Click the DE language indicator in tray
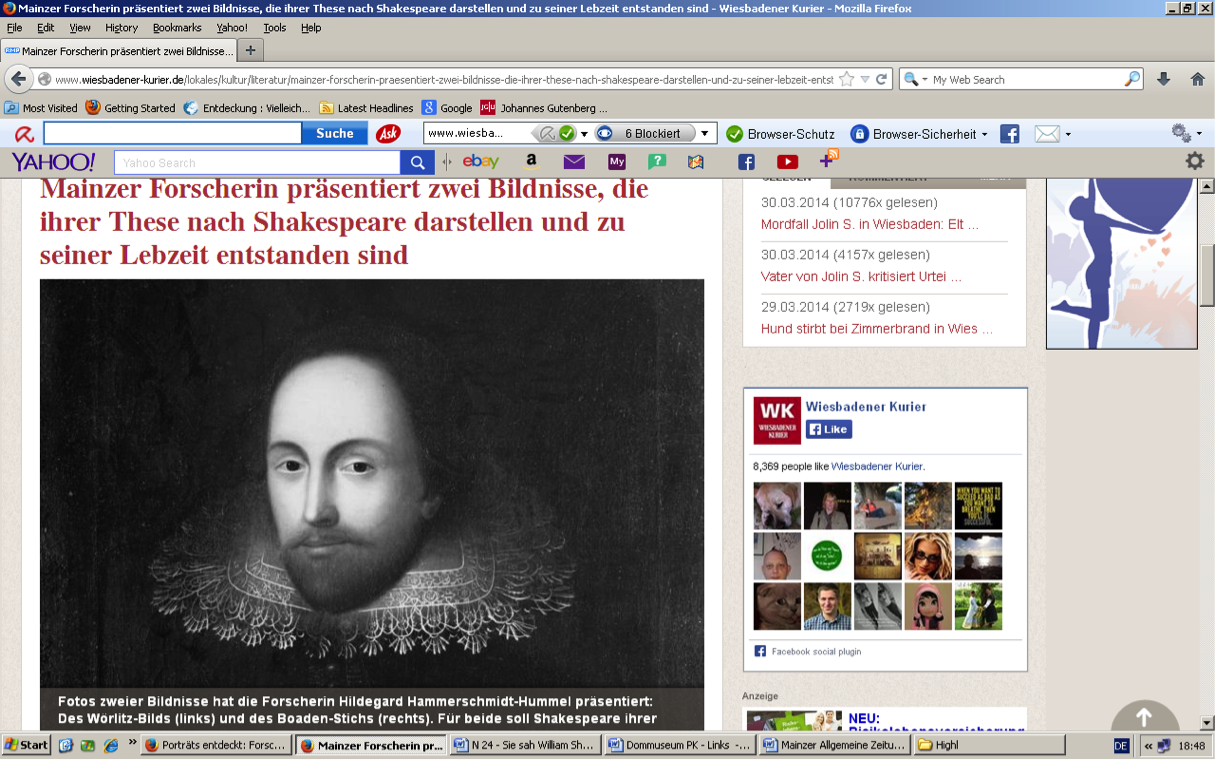The height and width of the screenshot is (760, 1215). click(1121, 746)
